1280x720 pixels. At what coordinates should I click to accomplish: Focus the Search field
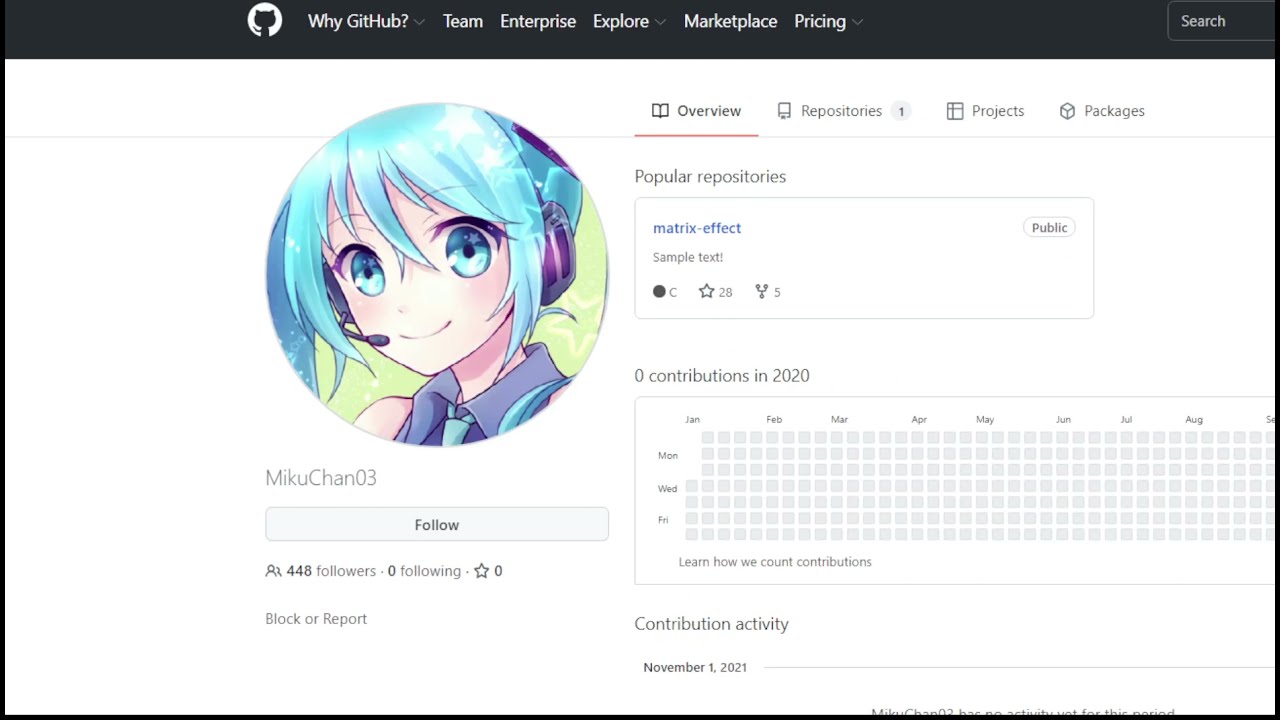tap(1223, 21)
